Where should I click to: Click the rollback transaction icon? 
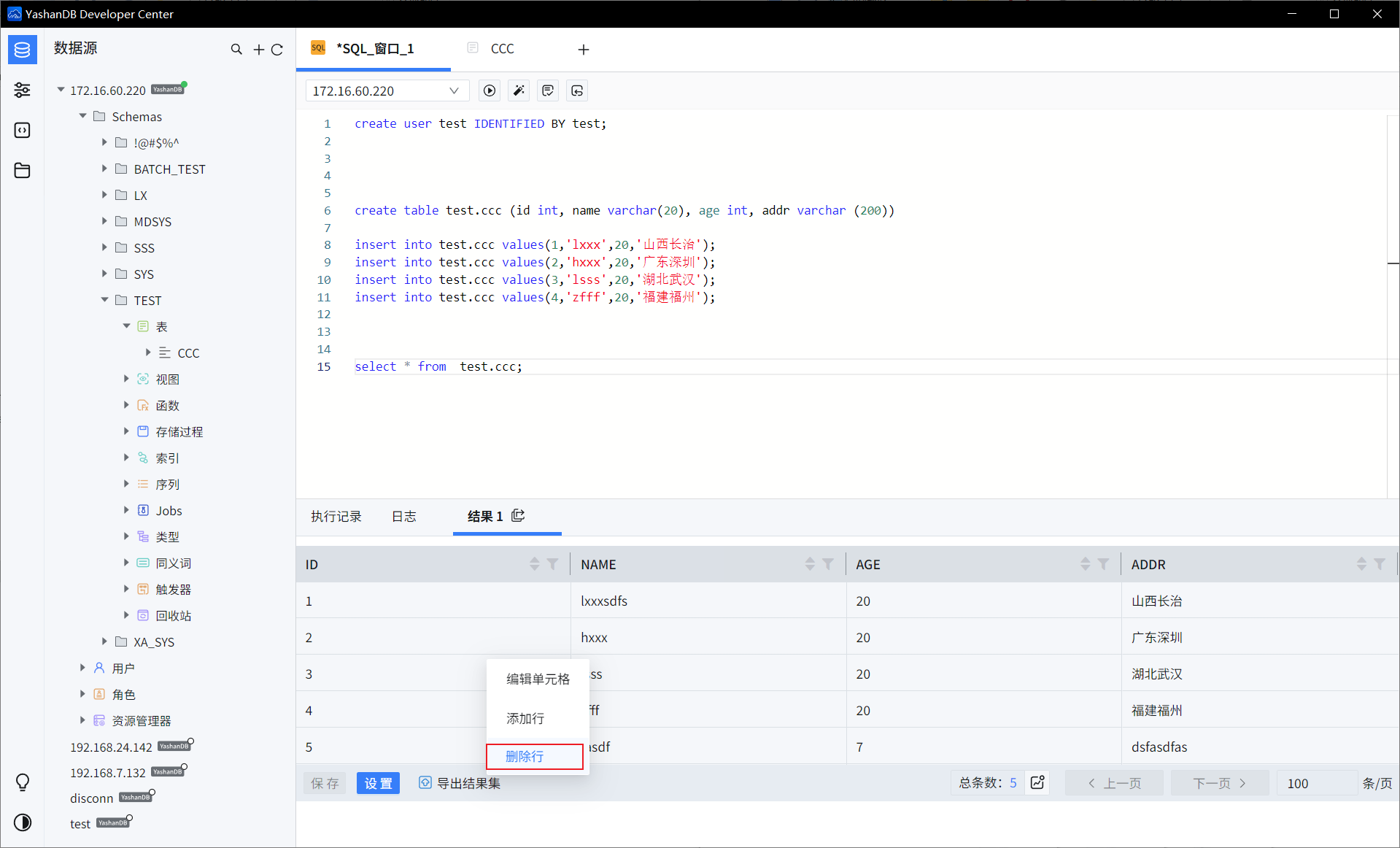click(577, 90)
